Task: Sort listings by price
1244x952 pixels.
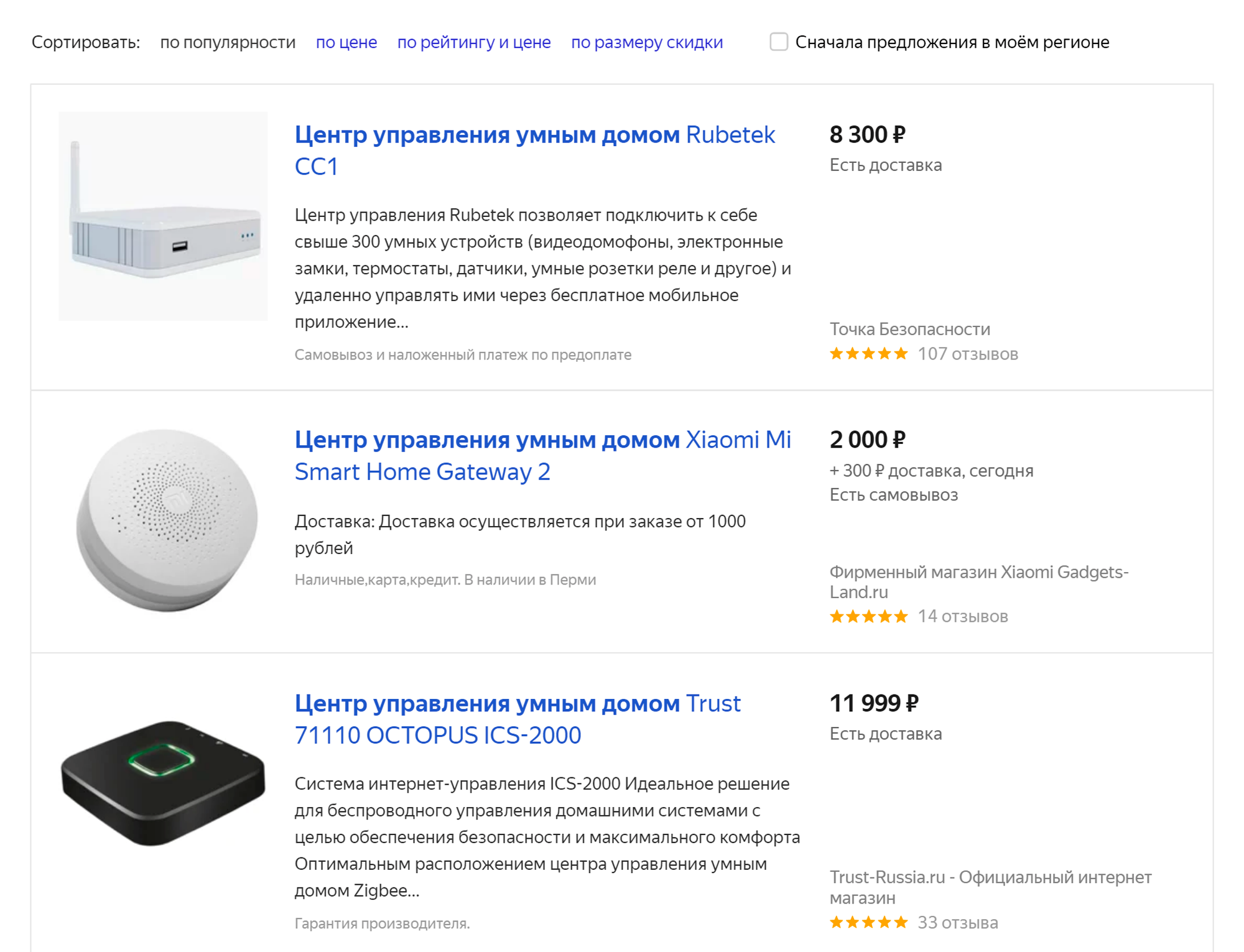Action: point(346,42)
